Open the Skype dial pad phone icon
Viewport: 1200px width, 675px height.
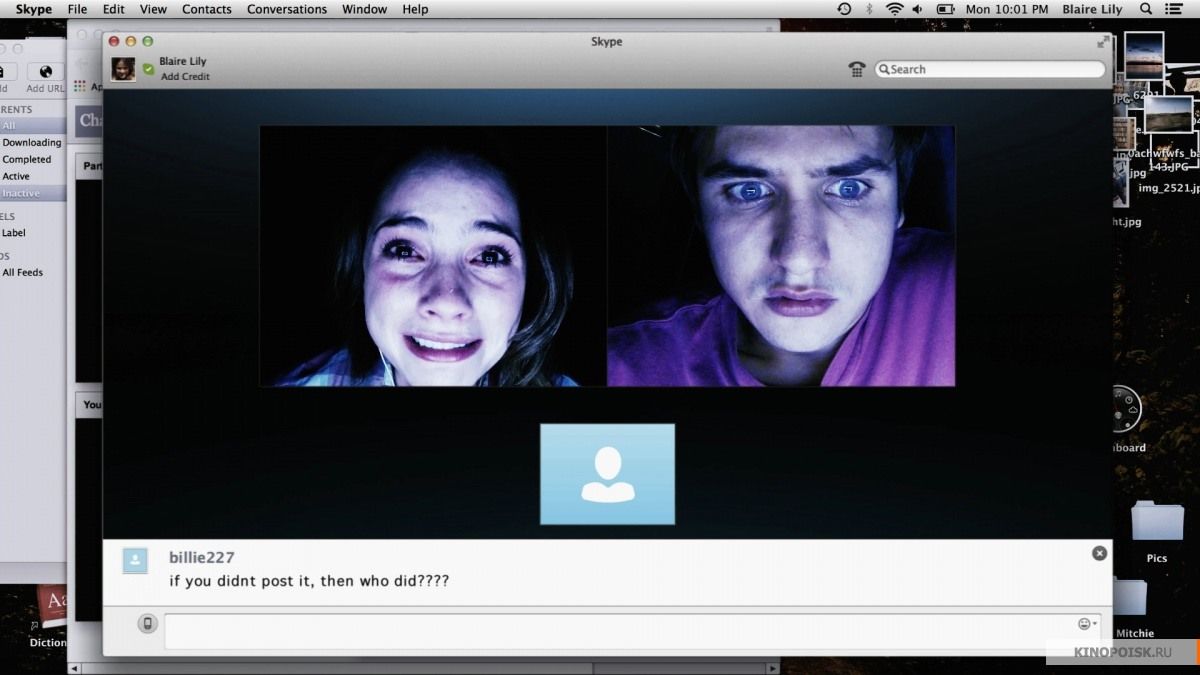856,69
